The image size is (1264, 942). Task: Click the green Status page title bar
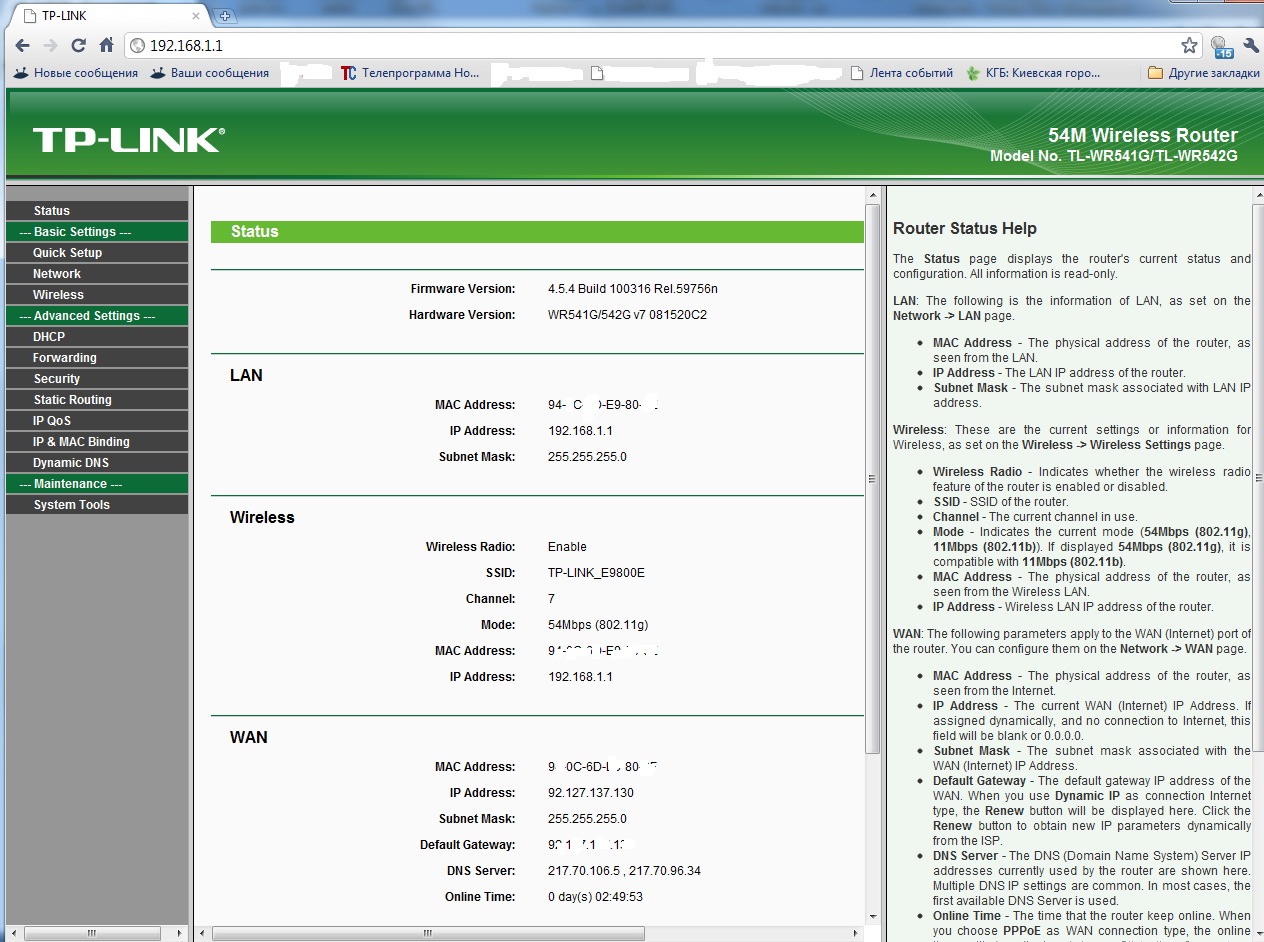tap(537, 232)
